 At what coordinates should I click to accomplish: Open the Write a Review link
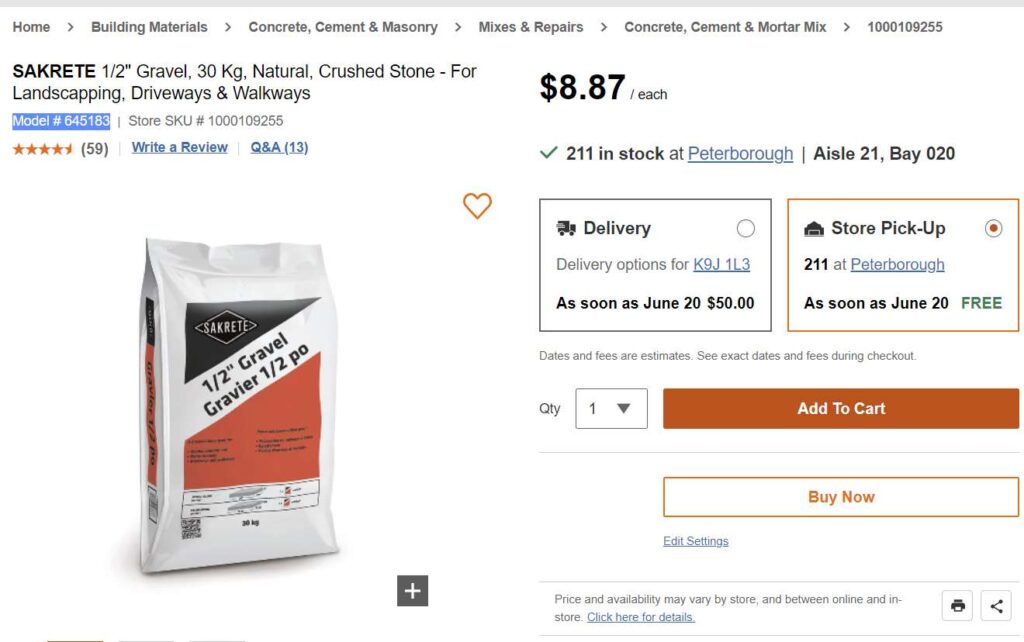(180, 148)
